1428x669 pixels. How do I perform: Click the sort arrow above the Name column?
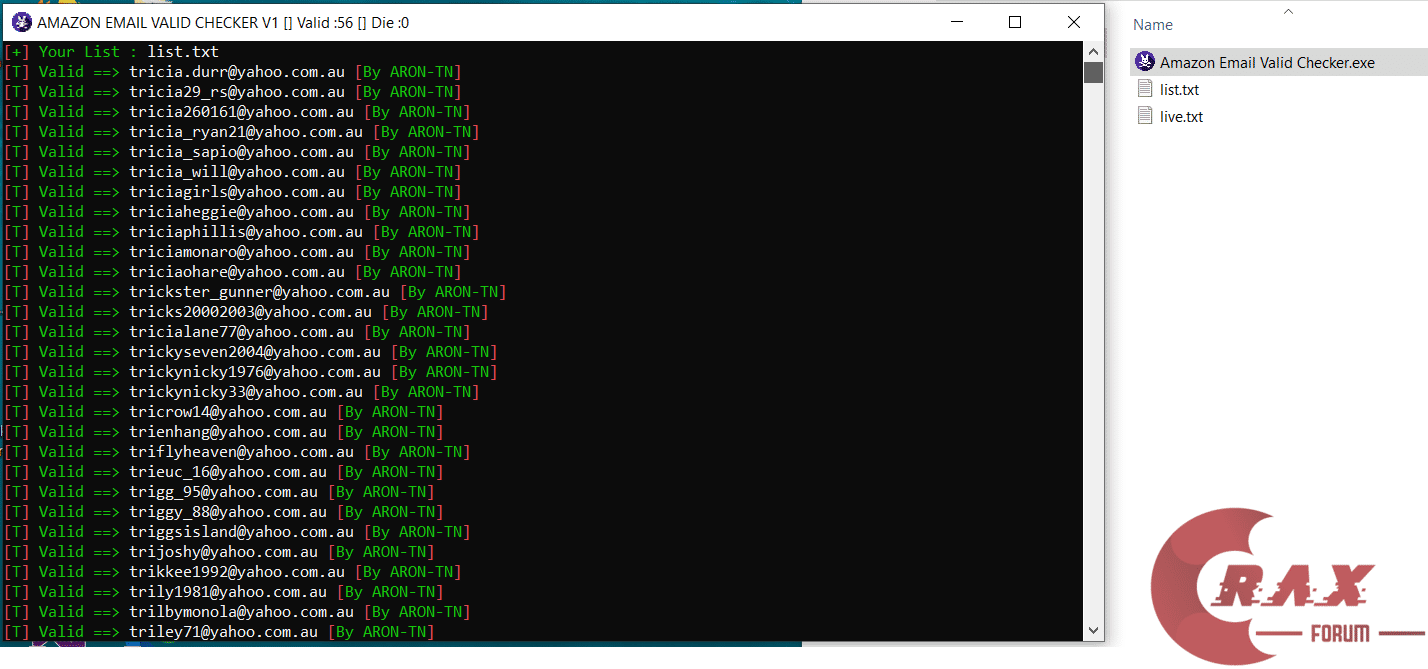(x=1288, y=12)
